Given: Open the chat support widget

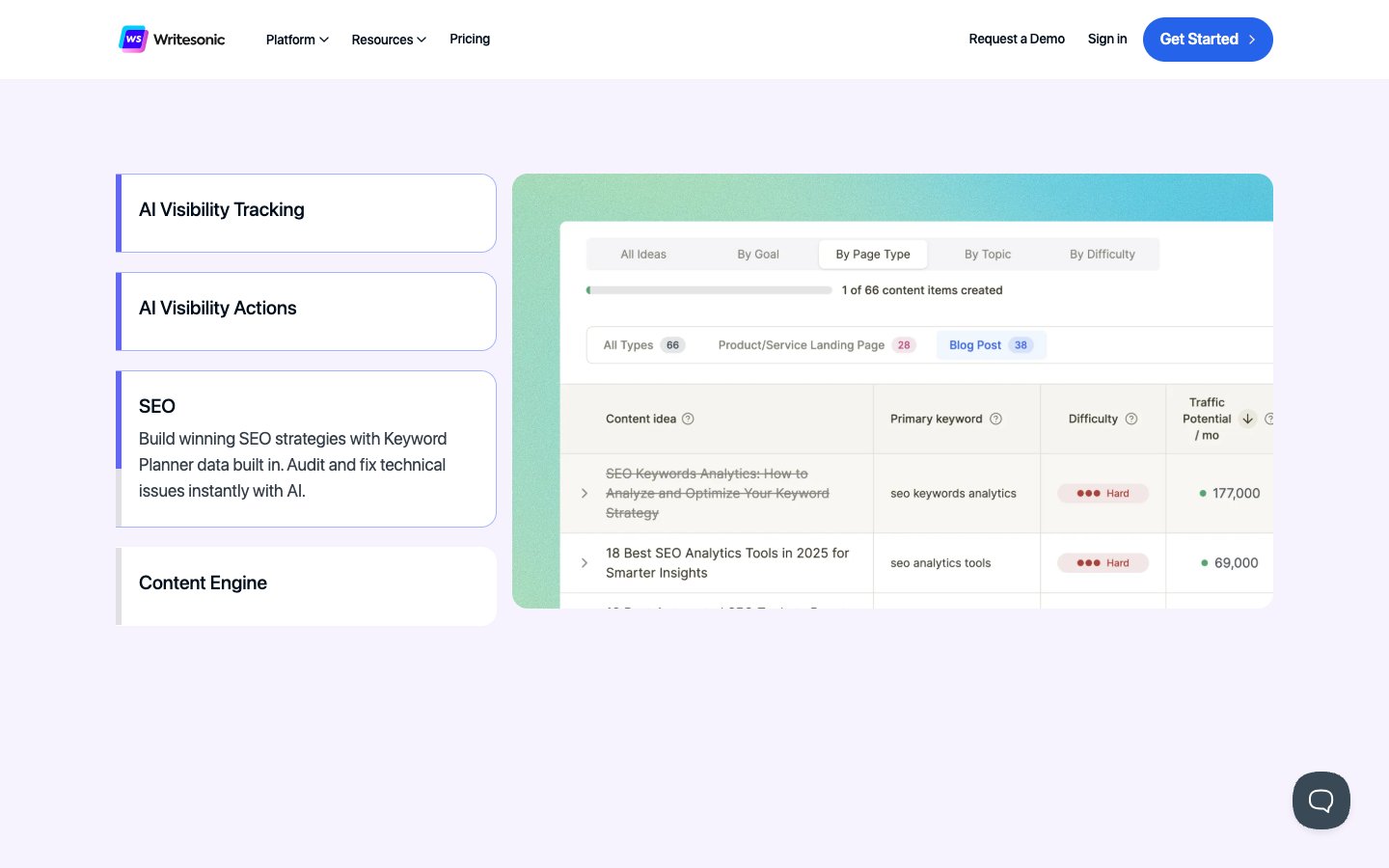Looking at the screenshot, I should [x=1321, y=800].
